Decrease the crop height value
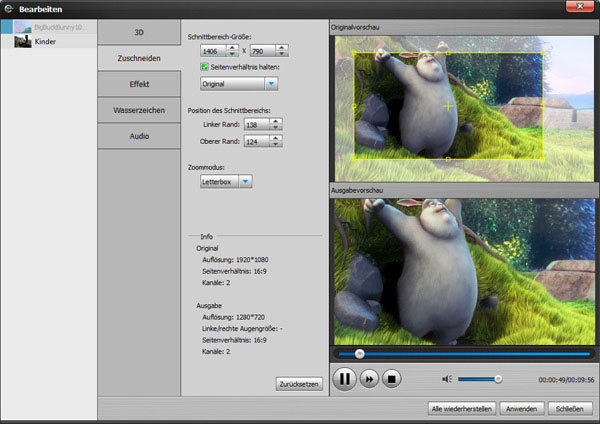 (x=282, y=54)
